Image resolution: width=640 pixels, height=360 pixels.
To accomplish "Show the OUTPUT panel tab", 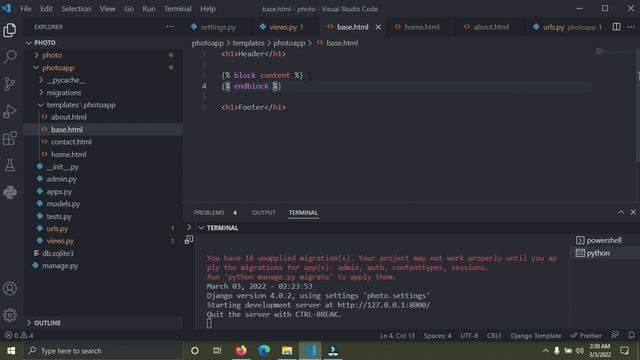I will (264, 213).
